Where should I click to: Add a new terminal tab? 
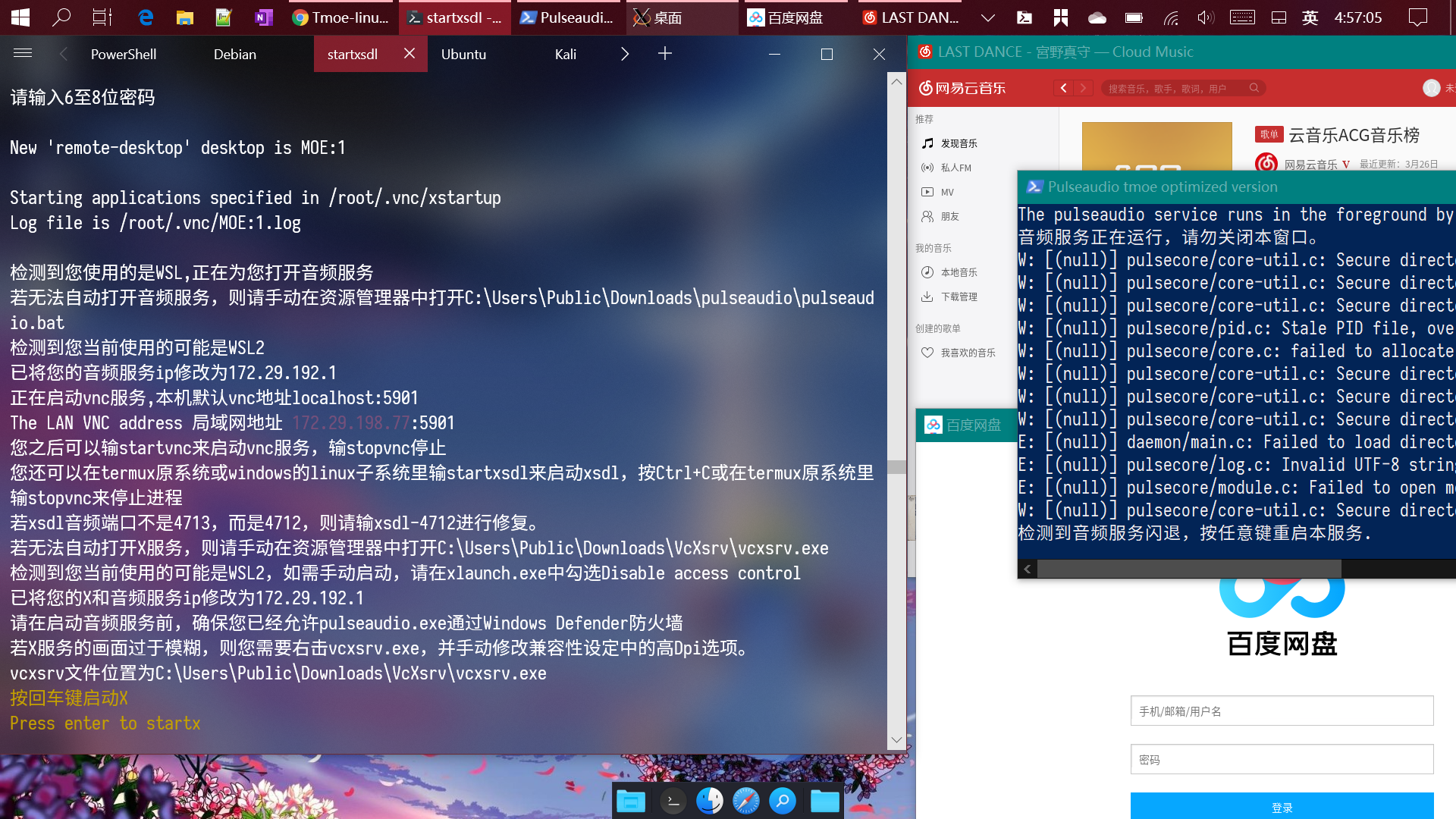click(x=664, y=53)
